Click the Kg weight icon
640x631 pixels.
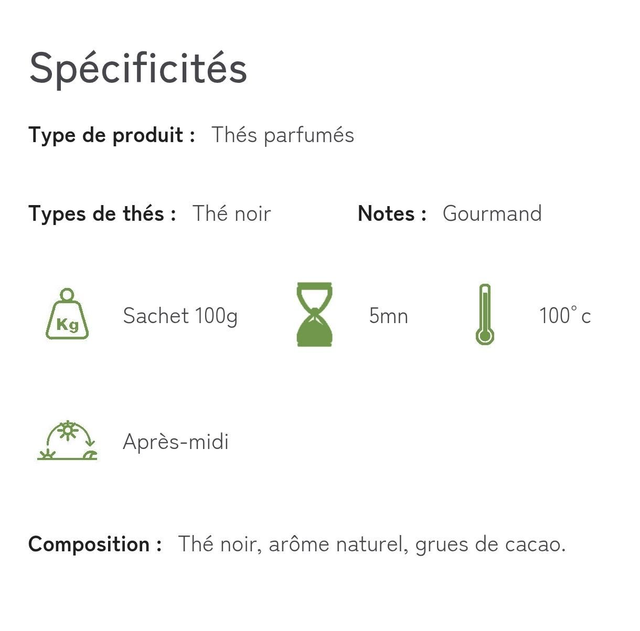[67, 314]
